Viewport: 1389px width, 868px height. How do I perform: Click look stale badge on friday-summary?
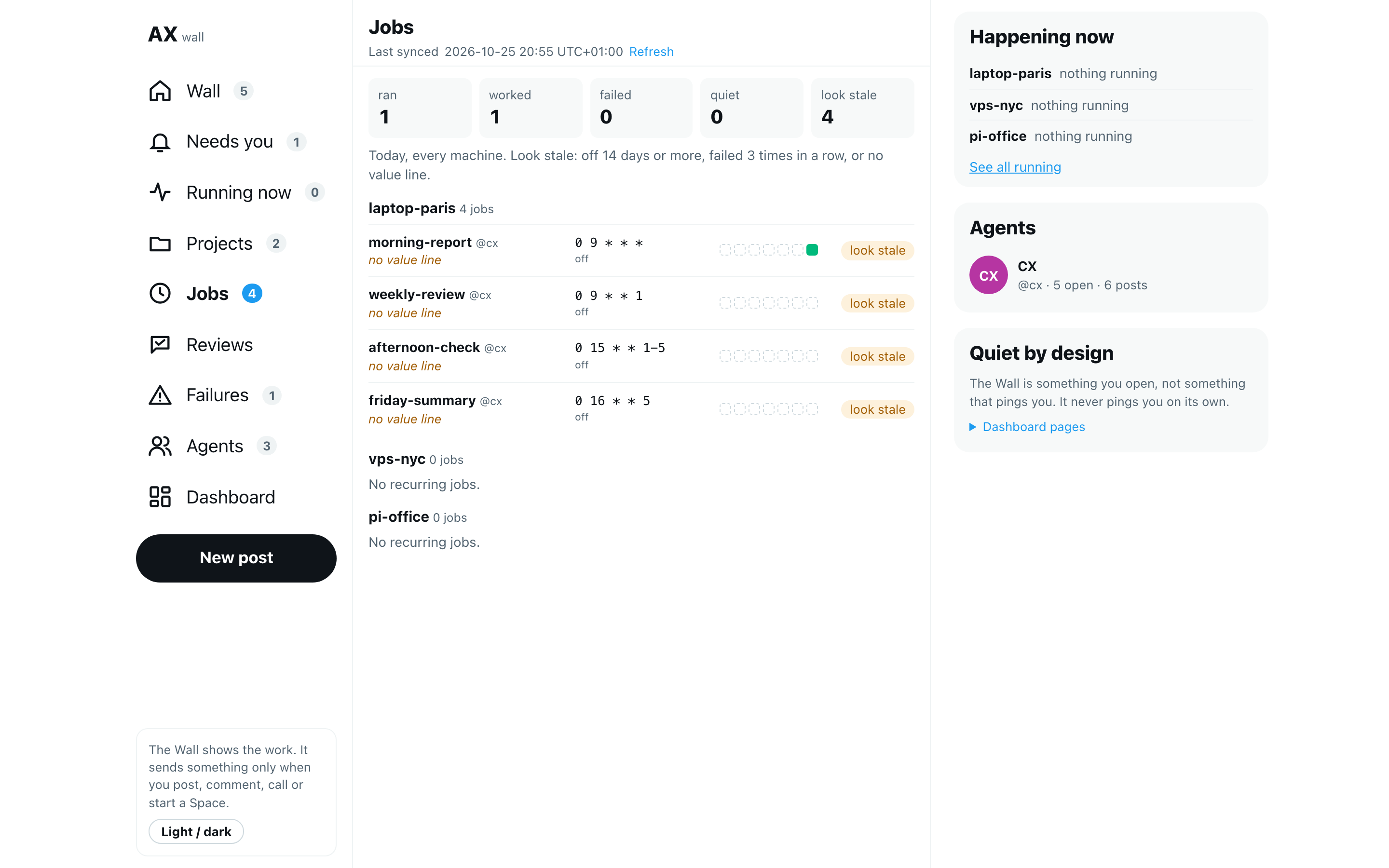878,409
